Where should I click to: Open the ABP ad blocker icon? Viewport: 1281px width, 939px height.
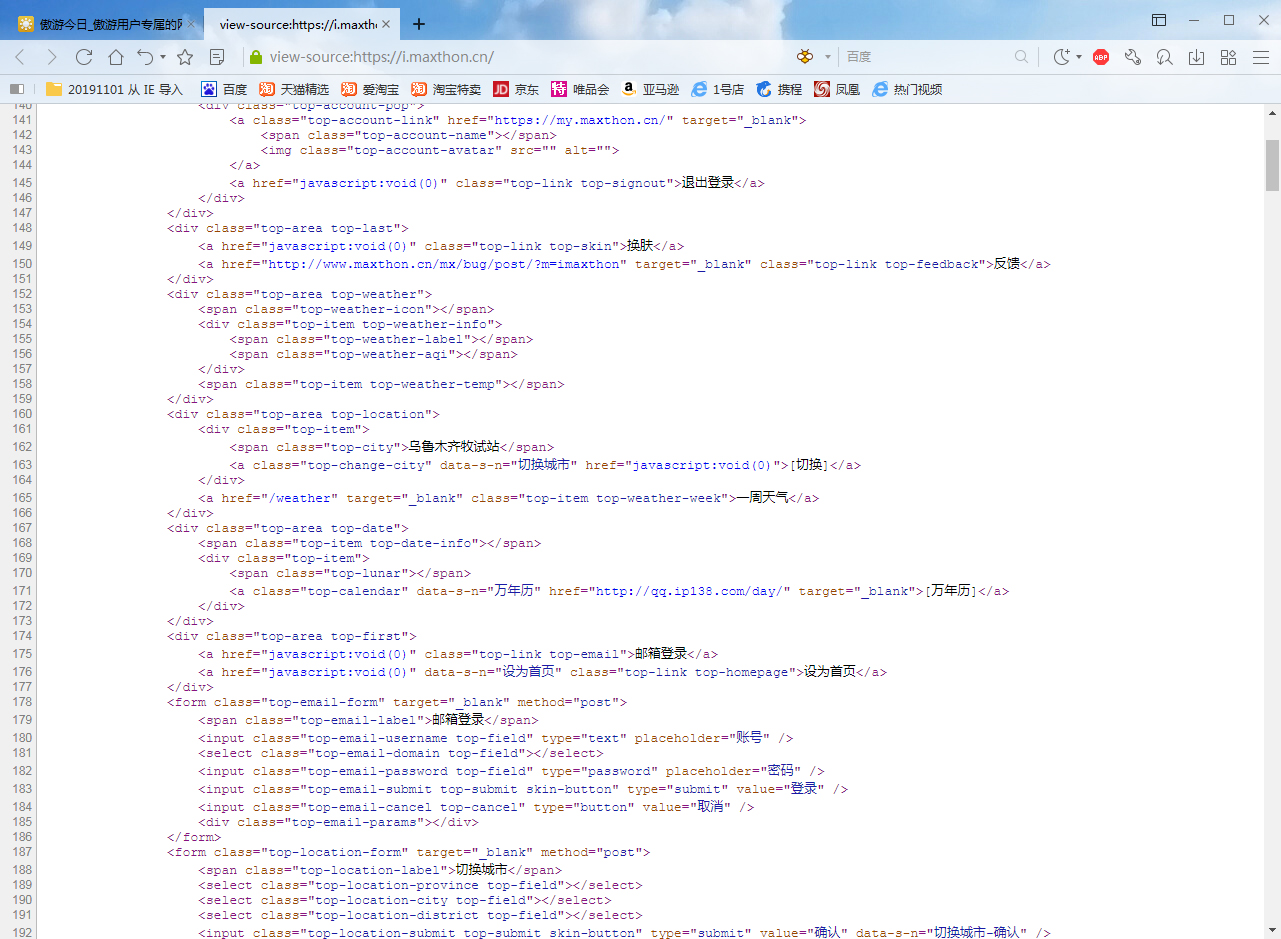[x=1101, y=57]
